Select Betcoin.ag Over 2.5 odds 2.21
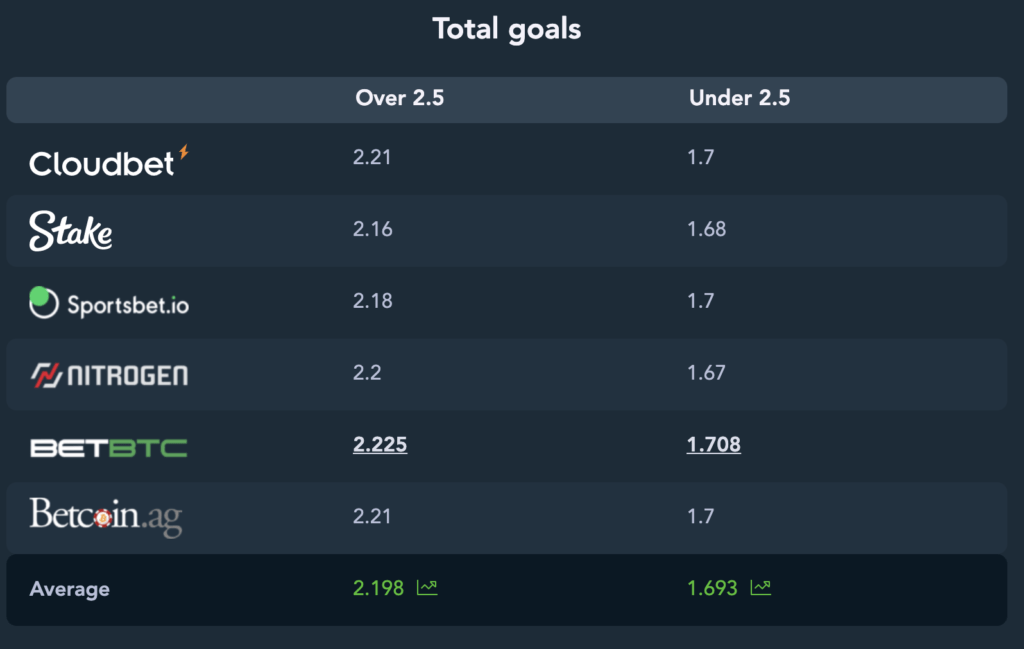This screenshot has width=1024, height=649. coord(372,516)
